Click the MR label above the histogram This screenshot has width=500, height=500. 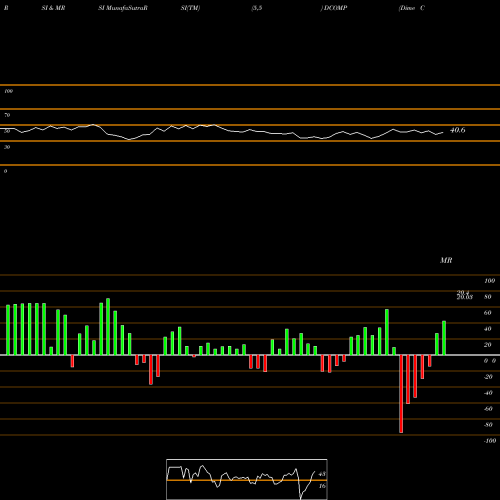click(446, 260)
